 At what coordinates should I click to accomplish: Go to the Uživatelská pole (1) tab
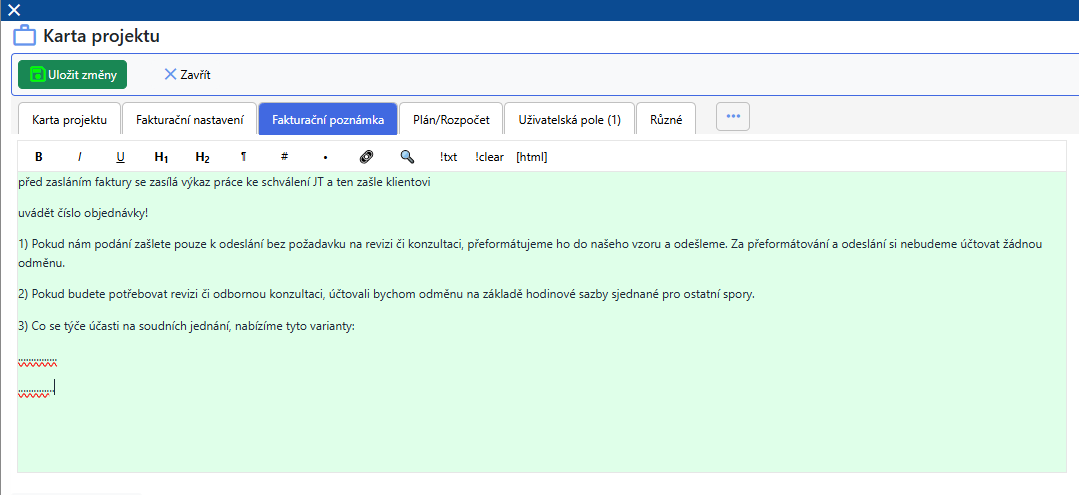[x=569, y=119]
